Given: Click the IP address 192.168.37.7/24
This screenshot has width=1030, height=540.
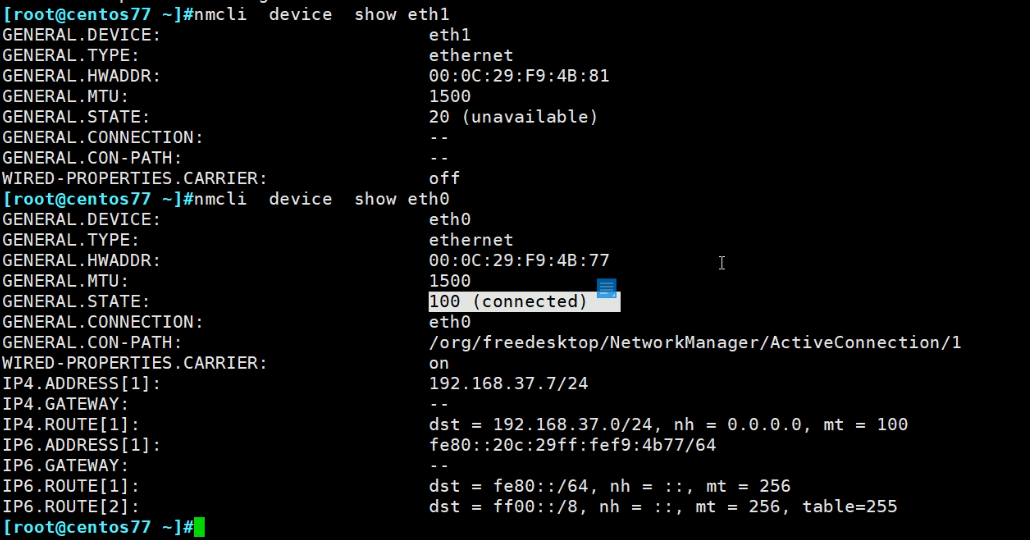Looking at the screenshot, I should pyautogui.click(x=502, y=383).
